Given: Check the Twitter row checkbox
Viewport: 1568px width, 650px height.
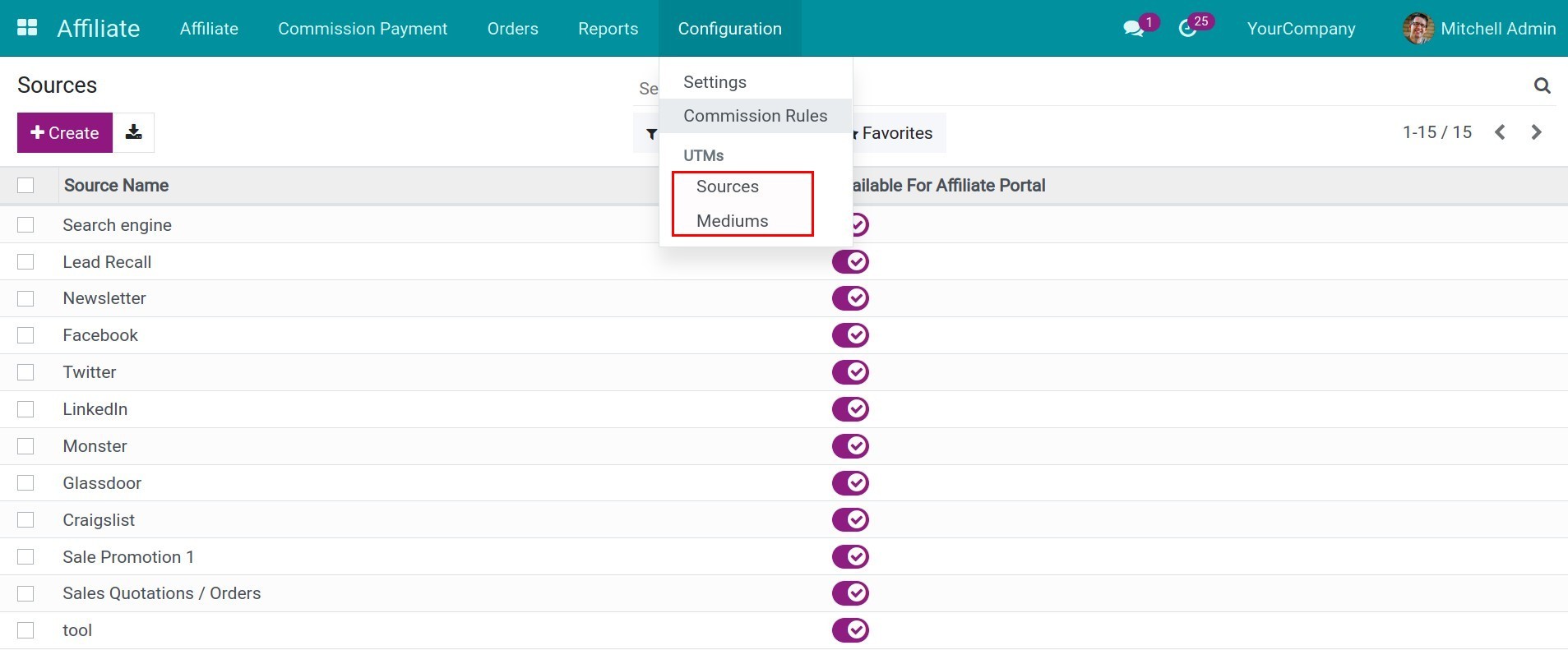Looking at the screenshot, I should click(25, 372).
